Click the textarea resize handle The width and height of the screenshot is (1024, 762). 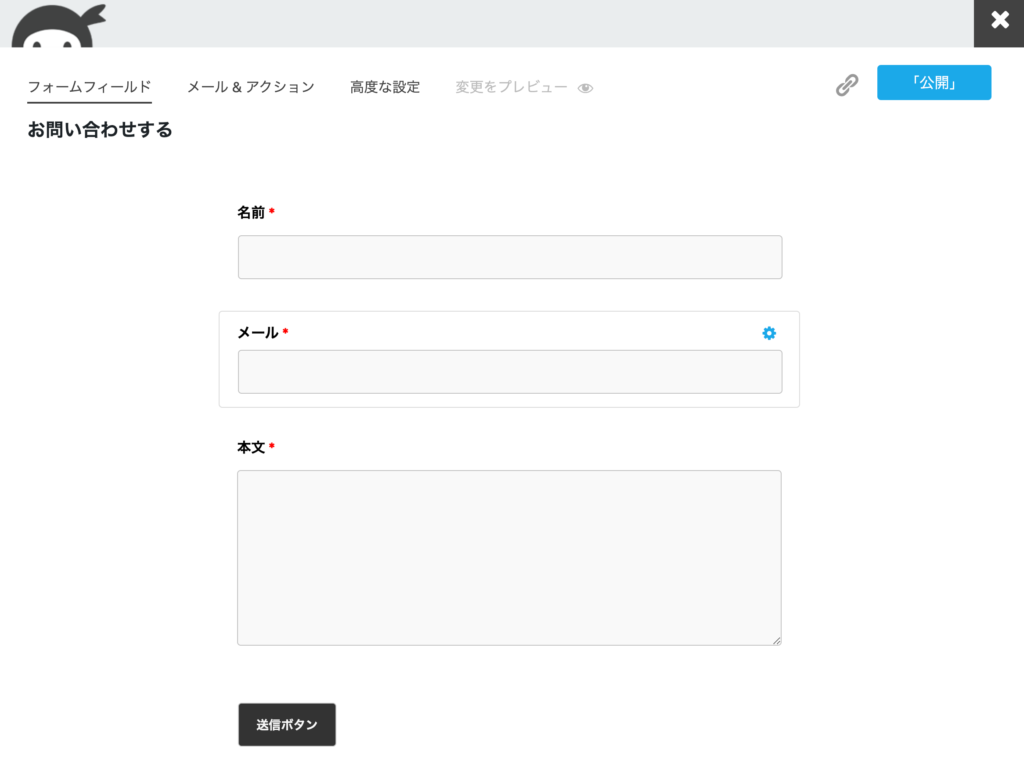tap(776, 641)
